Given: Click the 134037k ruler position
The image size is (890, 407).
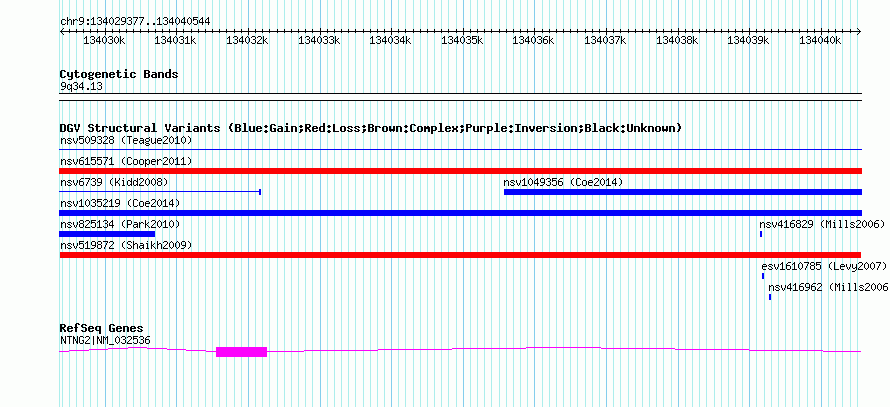Looking at the screenshot, I should [x=605, y=40].
